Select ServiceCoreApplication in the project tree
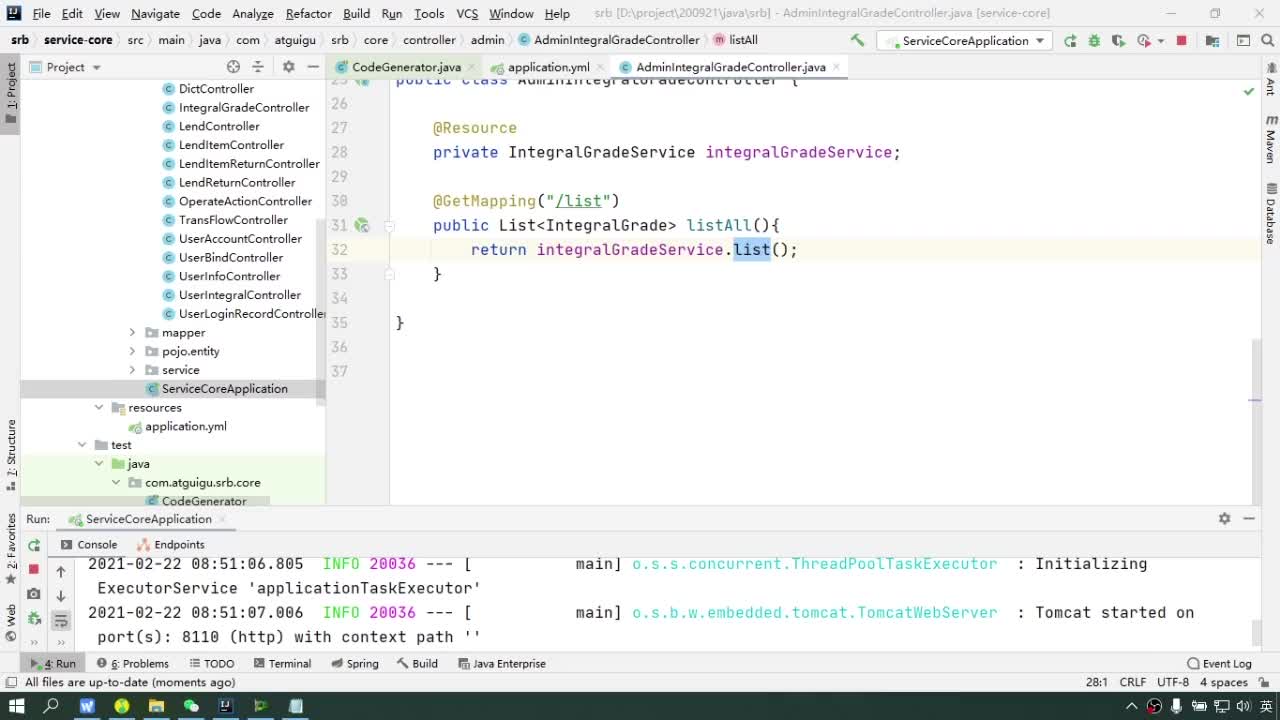Image resolution: width=1280 pixels, height=720 pixels. (224, 389)
